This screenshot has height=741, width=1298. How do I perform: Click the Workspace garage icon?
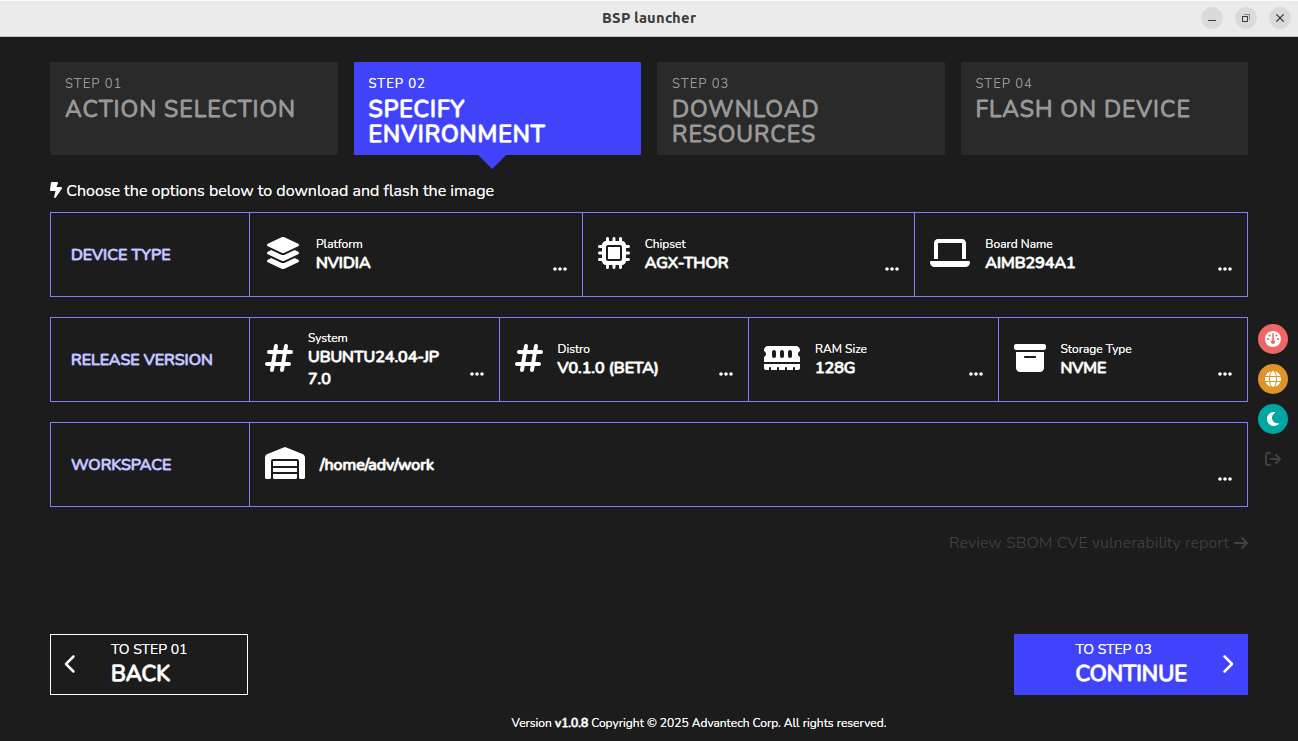point(285,463)
